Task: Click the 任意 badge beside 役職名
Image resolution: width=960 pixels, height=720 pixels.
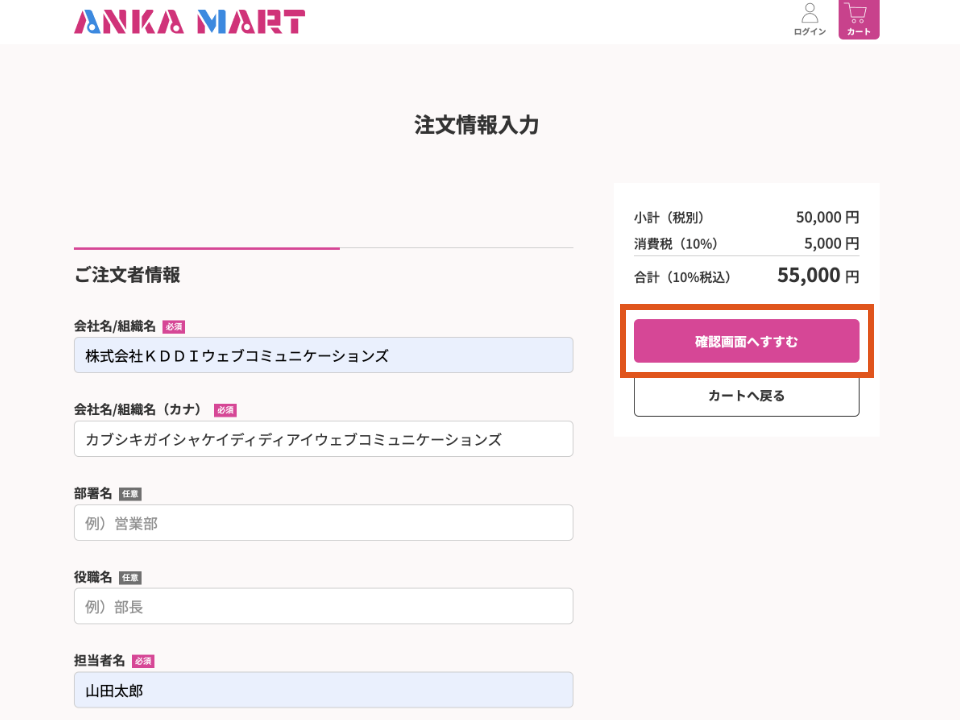Action: 130,578
